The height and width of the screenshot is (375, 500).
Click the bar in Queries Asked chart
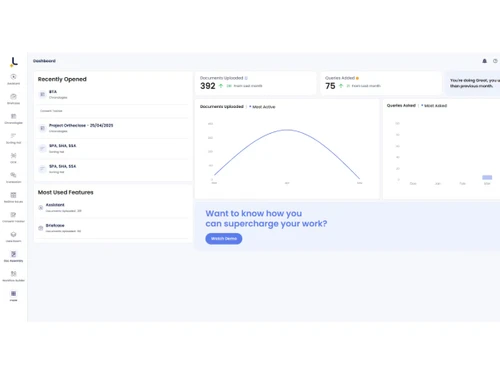point(487,177)
